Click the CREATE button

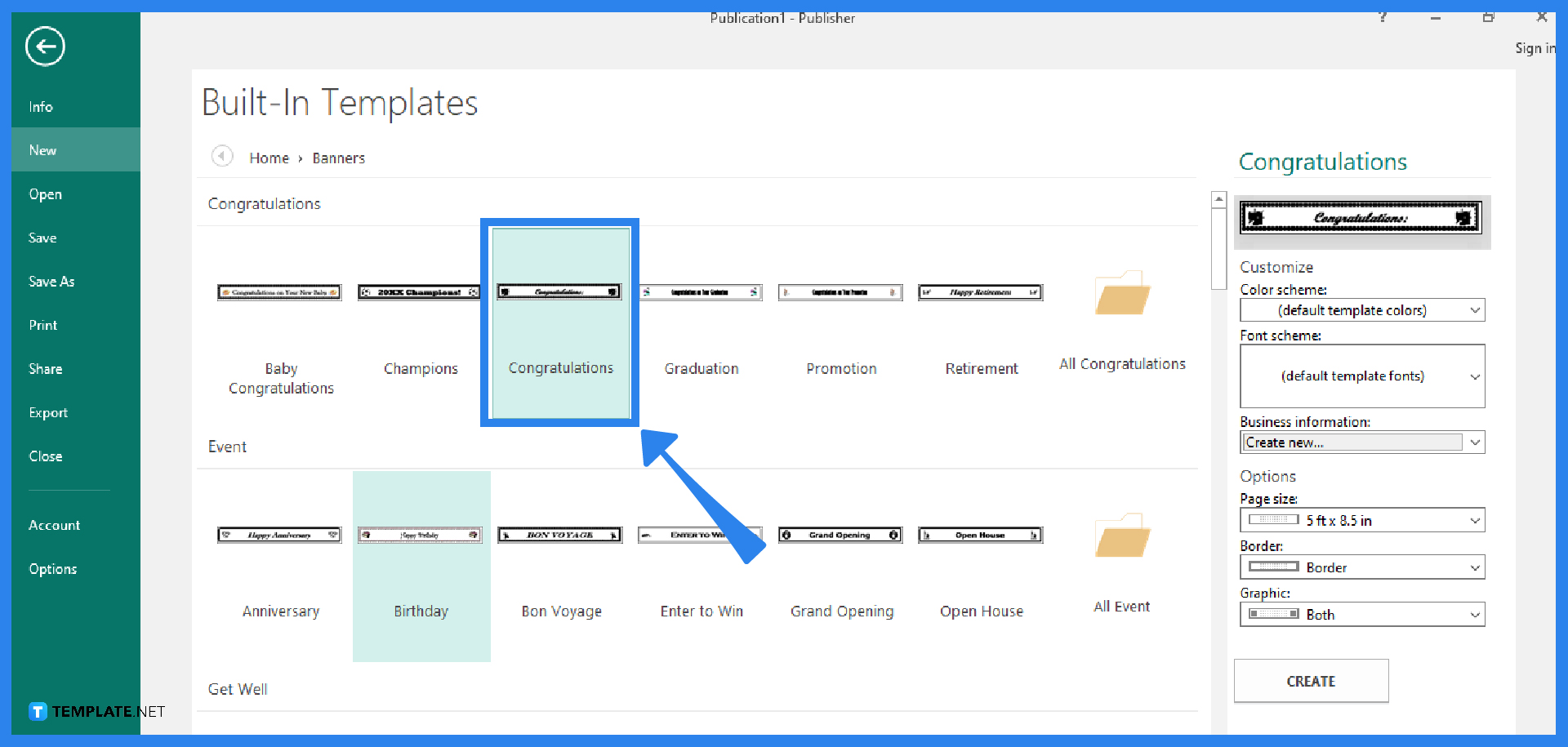click(1311, 681)
